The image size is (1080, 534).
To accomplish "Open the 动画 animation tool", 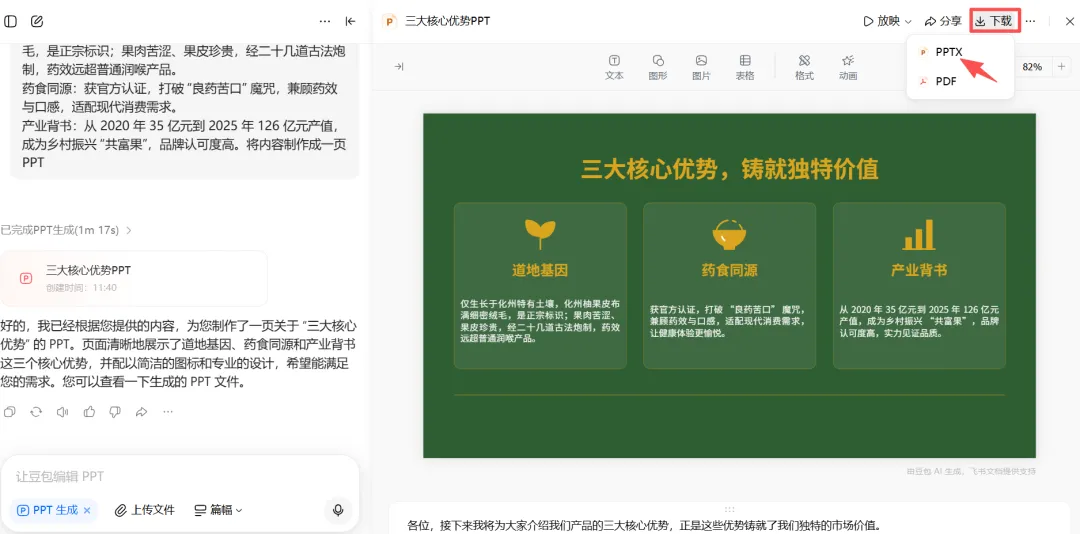I will click(x=848, y=68).
